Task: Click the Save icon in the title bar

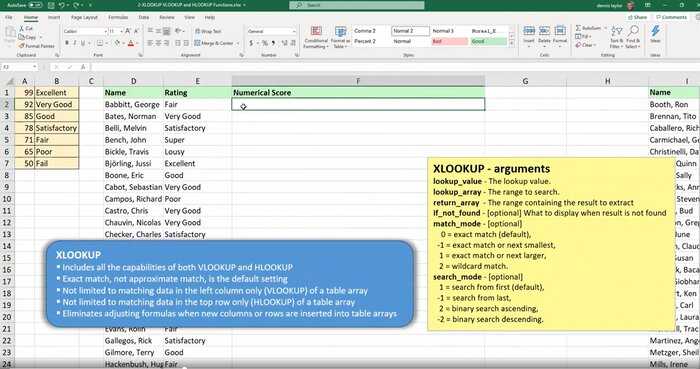Action: click(51, 5)
